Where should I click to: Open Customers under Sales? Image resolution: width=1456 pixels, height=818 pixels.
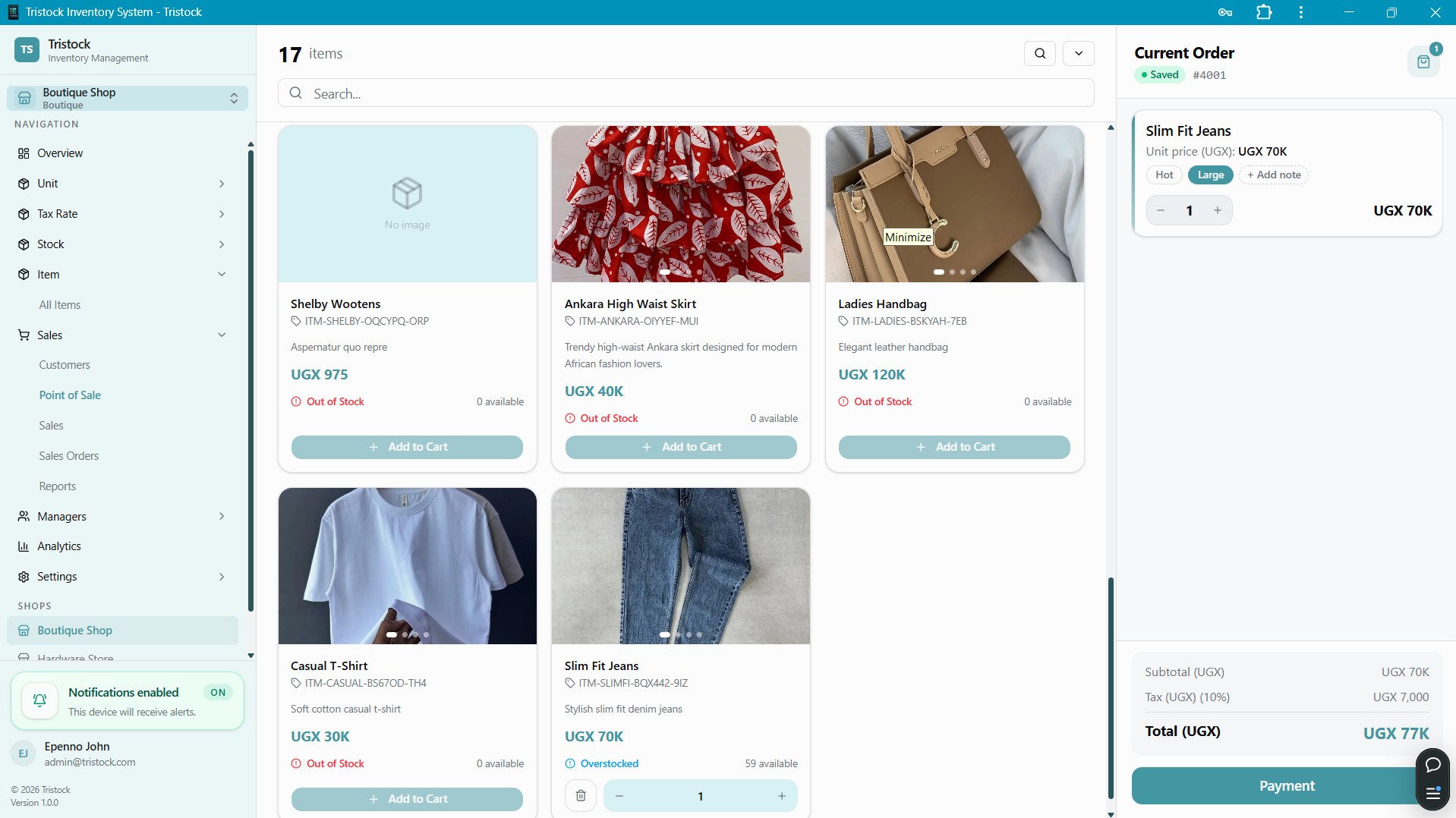(x=65, y=365)
